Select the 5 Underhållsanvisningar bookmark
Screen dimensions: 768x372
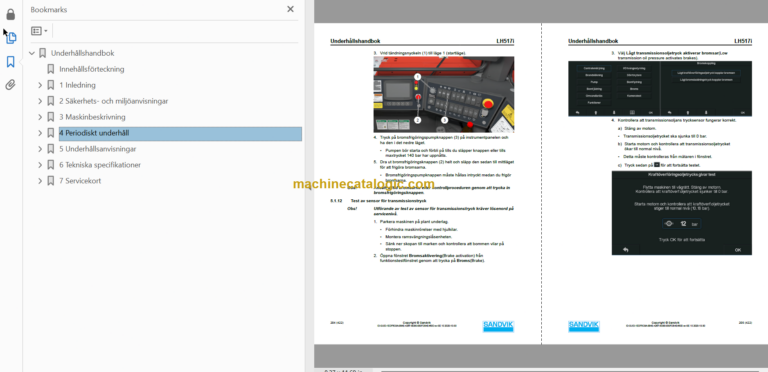[x=97, y=149]
